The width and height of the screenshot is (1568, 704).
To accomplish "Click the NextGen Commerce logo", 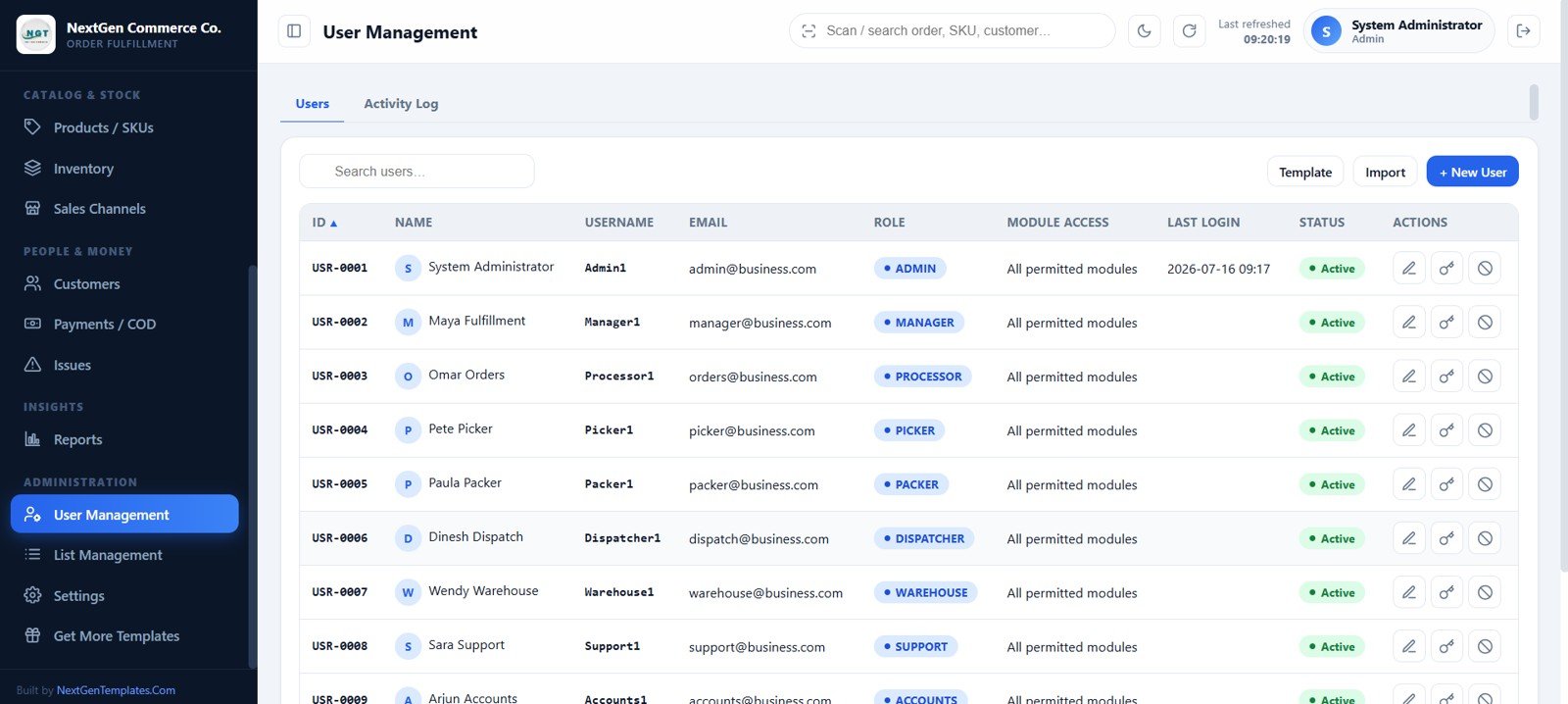I will 36,34.
